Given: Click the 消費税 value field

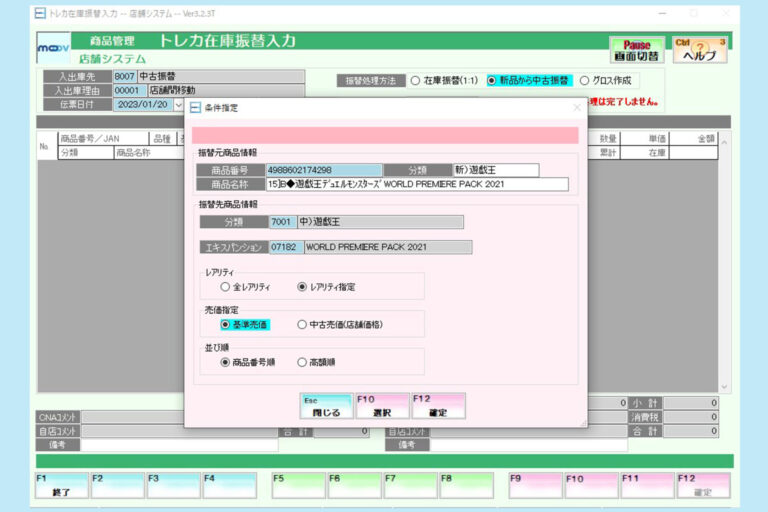Looking at the screenshot, I should 691,417.
